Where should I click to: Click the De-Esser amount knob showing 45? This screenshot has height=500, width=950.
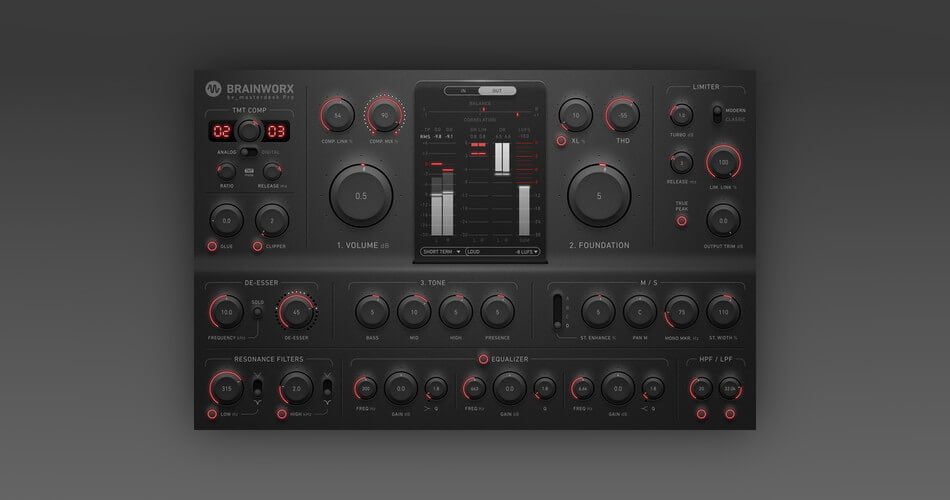296,312
